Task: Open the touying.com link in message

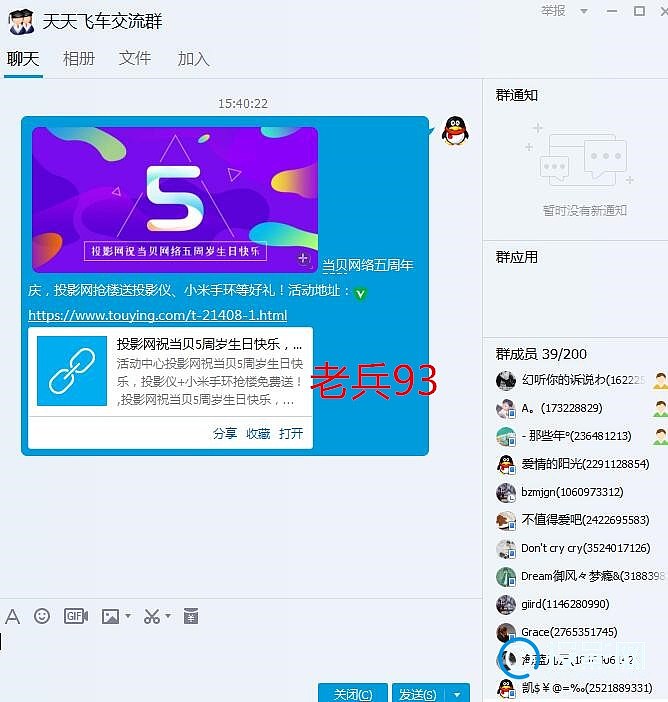Action: (157, 316)
